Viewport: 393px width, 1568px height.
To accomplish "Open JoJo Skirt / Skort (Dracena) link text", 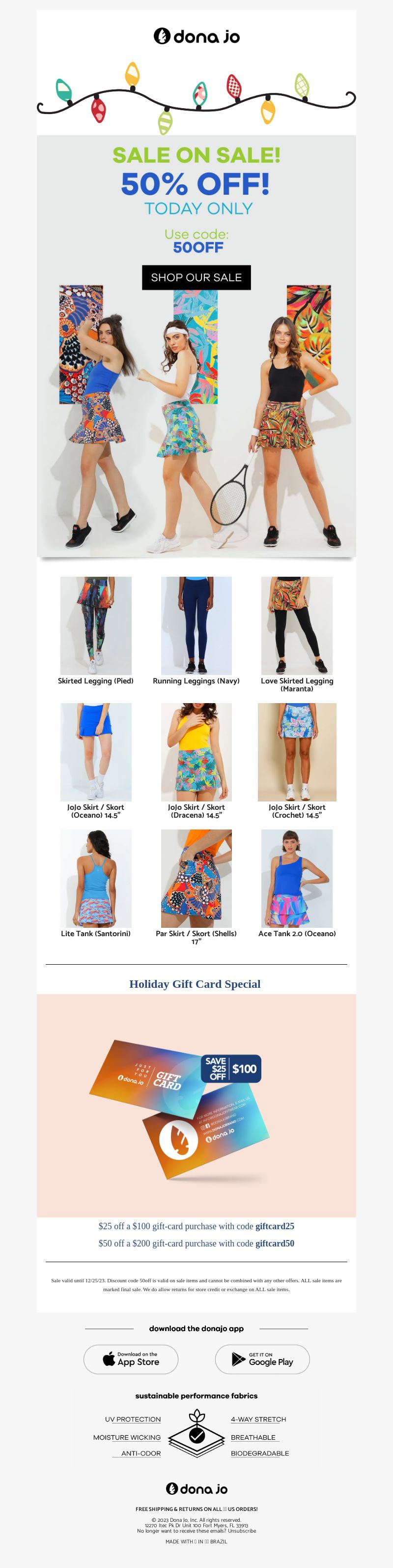I will [x=196, y=811].
